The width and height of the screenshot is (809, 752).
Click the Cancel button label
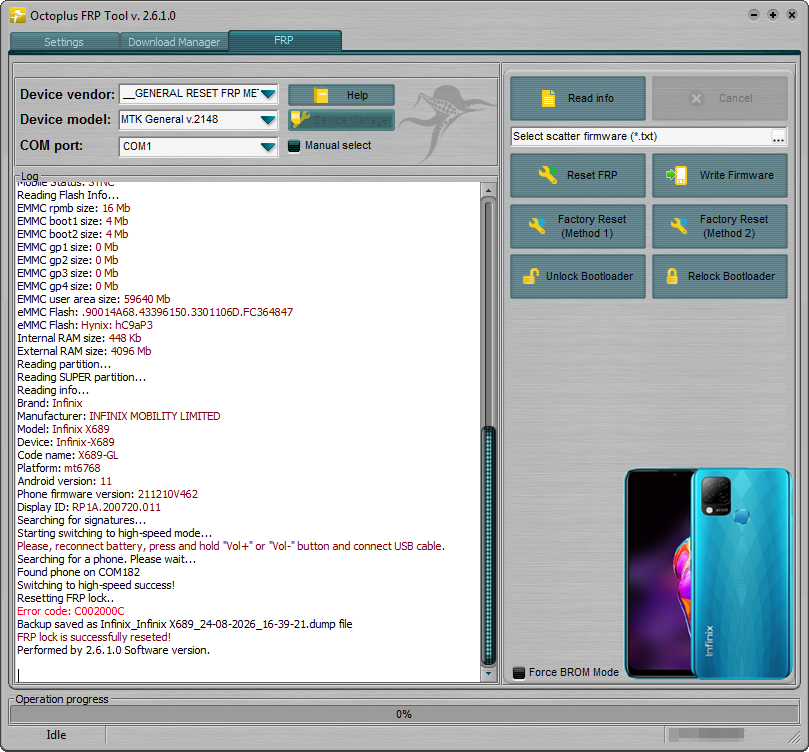tap(735, 98)
